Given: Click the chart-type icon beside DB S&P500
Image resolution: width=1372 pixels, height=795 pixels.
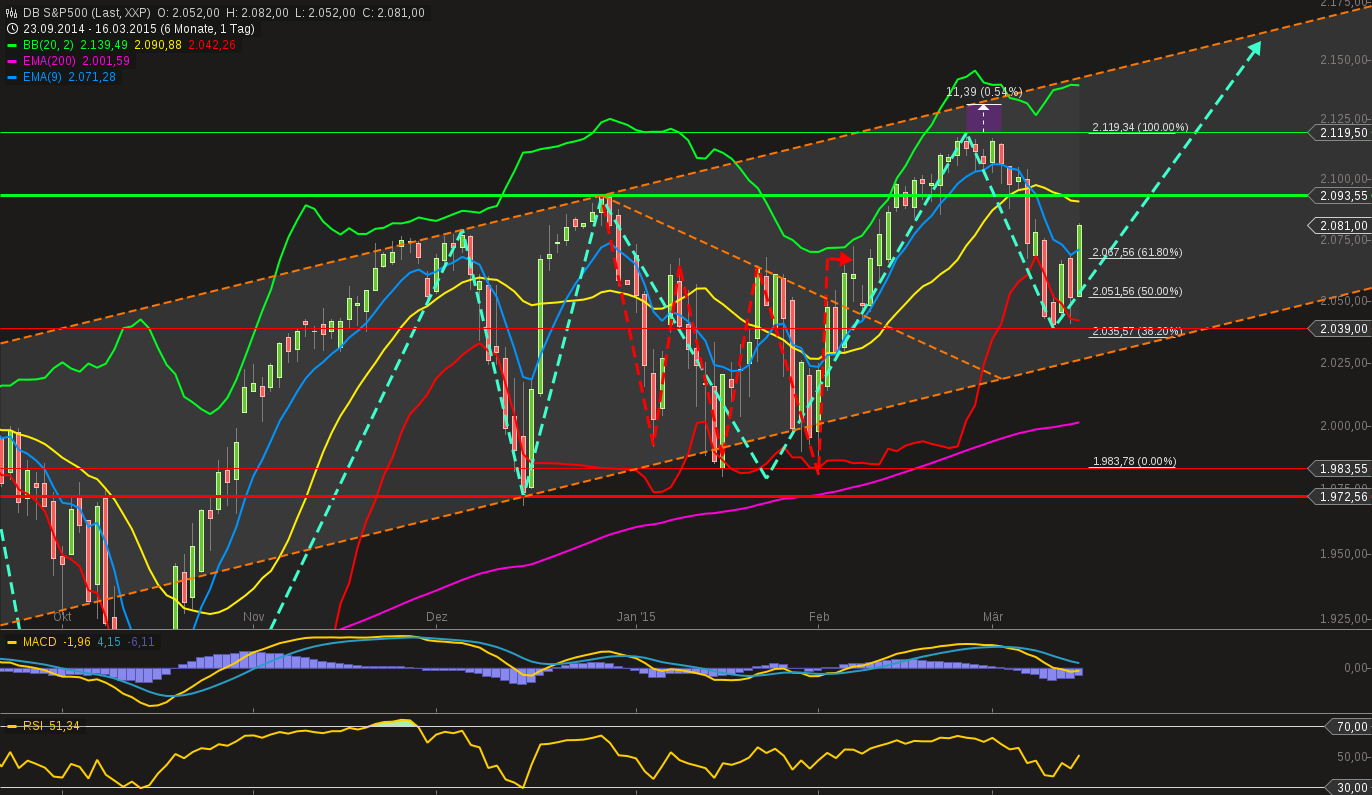Looking at the screenshot, I should (12, 13).
